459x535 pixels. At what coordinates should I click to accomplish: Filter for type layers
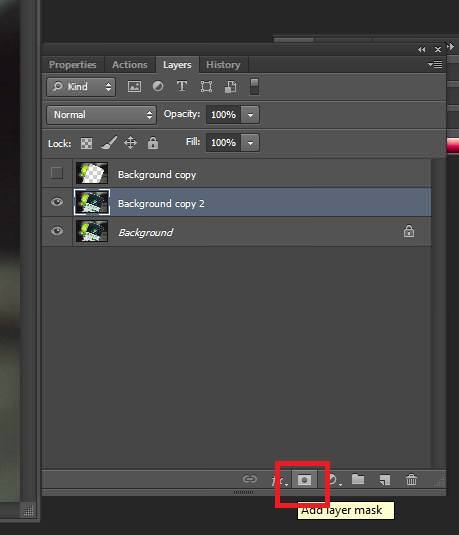(182, 86)
